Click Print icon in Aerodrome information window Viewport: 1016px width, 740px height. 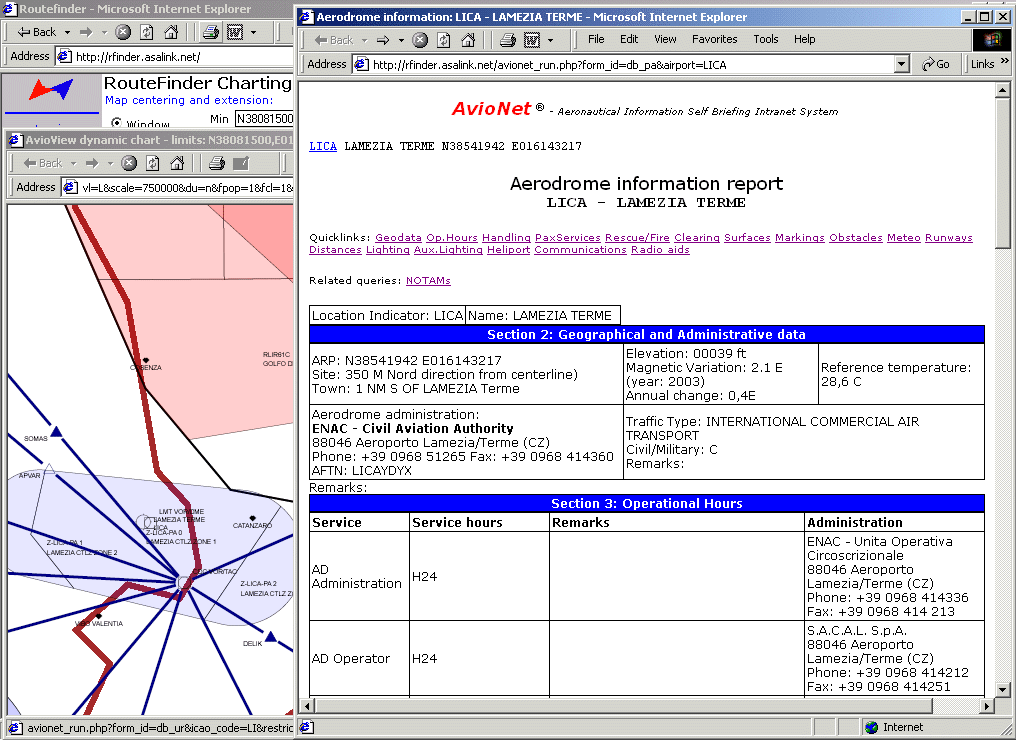(507, 40)
